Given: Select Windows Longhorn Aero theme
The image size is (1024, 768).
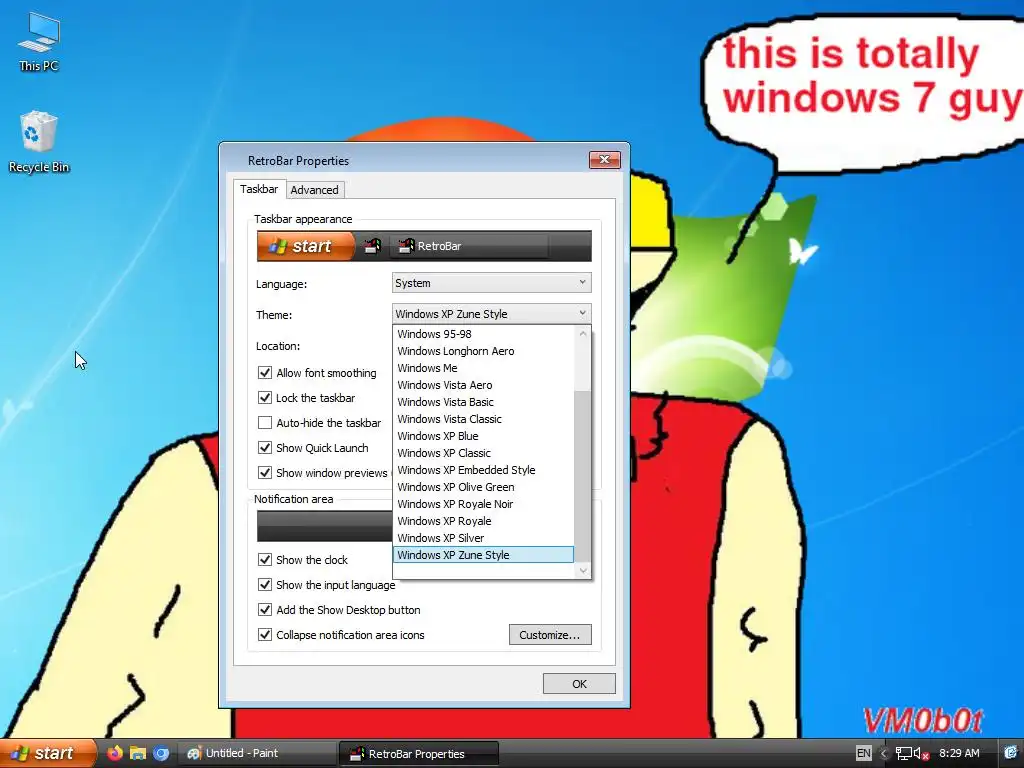Looking at the screenshot, I should click(483, 351).
